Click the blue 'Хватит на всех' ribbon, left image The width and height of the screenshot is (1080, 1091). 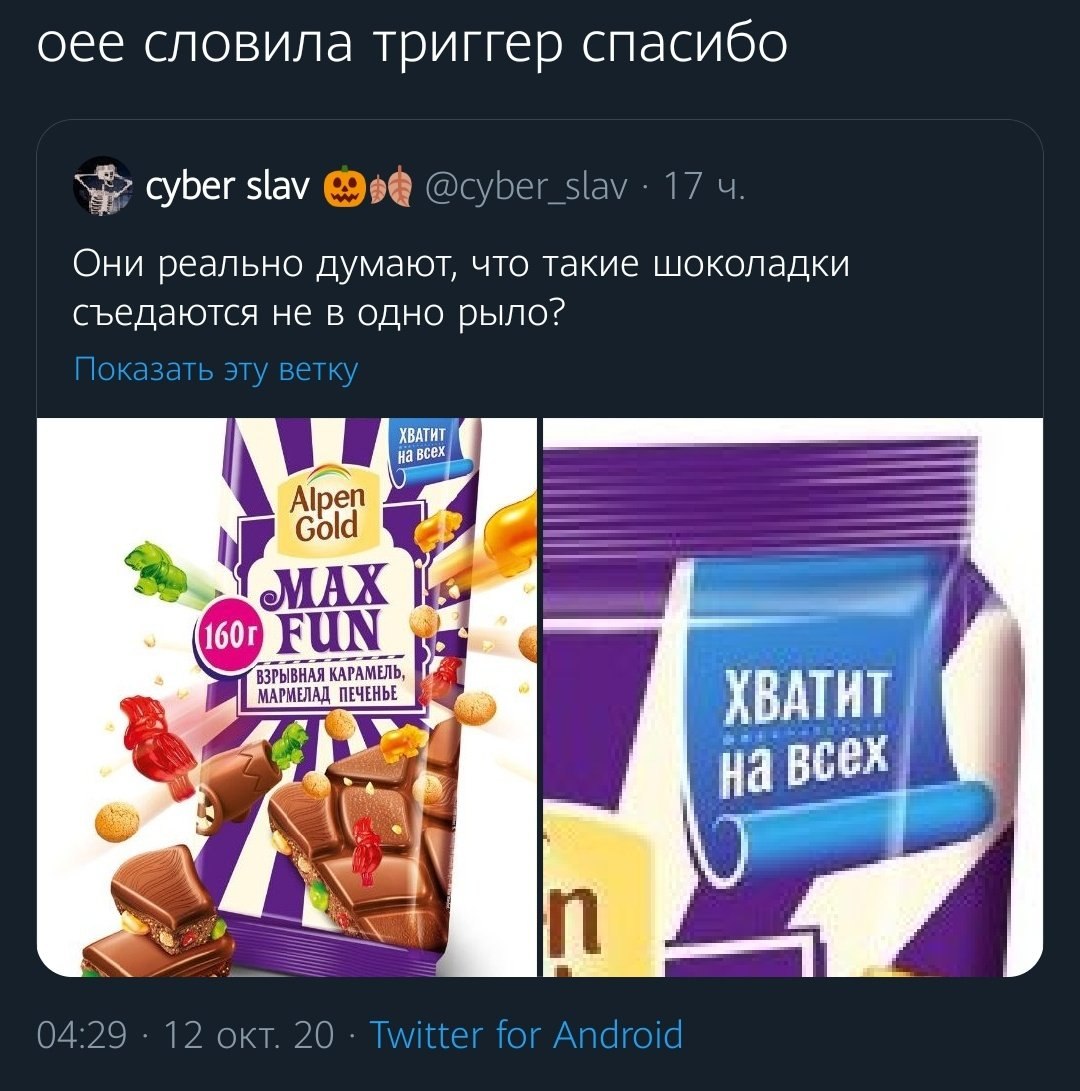(422, 449)
